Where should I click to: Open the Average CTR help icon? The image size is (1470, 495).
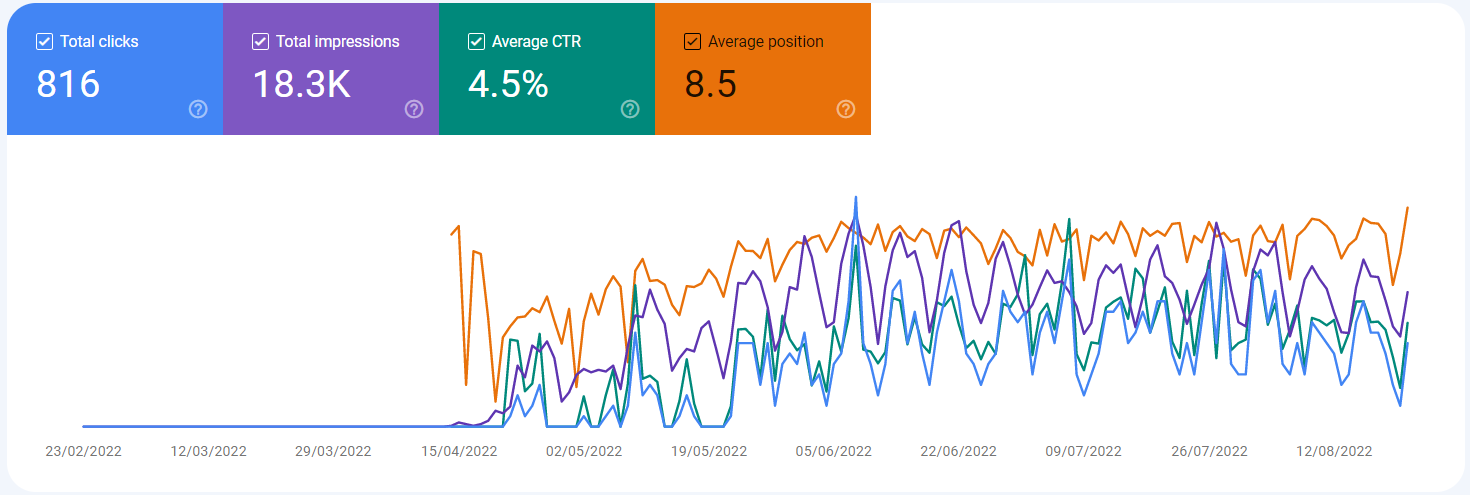[x=630, y=109]
